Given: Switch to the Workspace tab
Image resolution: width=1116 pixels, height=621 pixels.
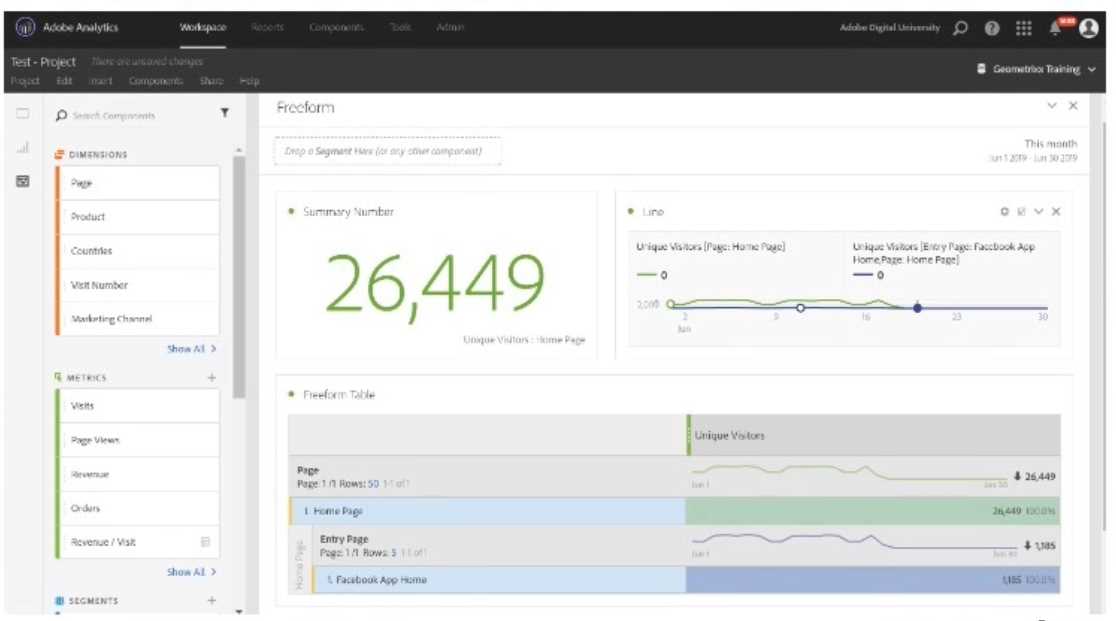Looking at the screenshot, I should pyautogui.click(x=203, y=28).
